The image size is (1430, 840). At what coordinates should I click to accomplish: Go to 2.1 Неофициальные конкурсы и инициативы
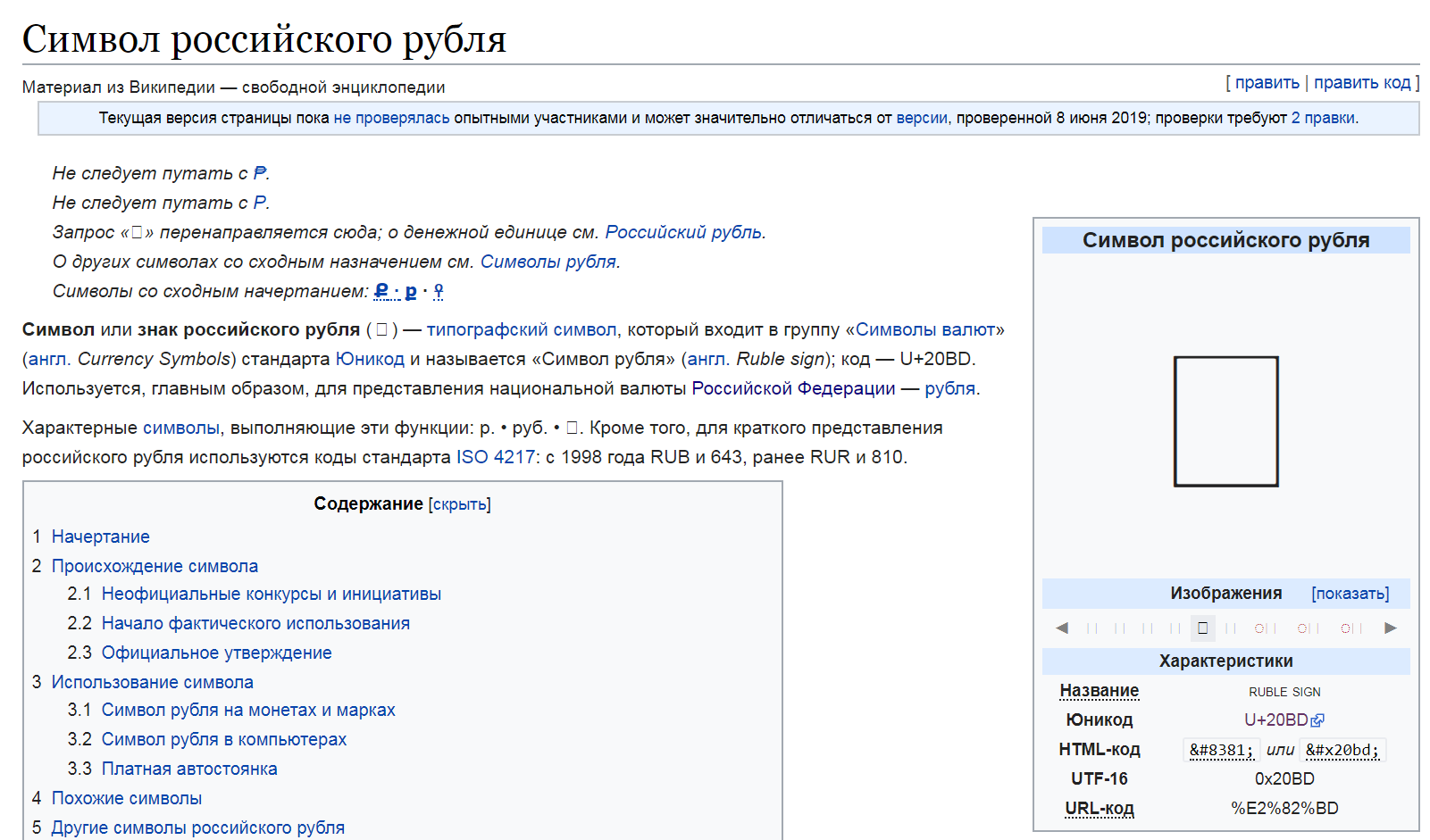(x=272, y=594)
